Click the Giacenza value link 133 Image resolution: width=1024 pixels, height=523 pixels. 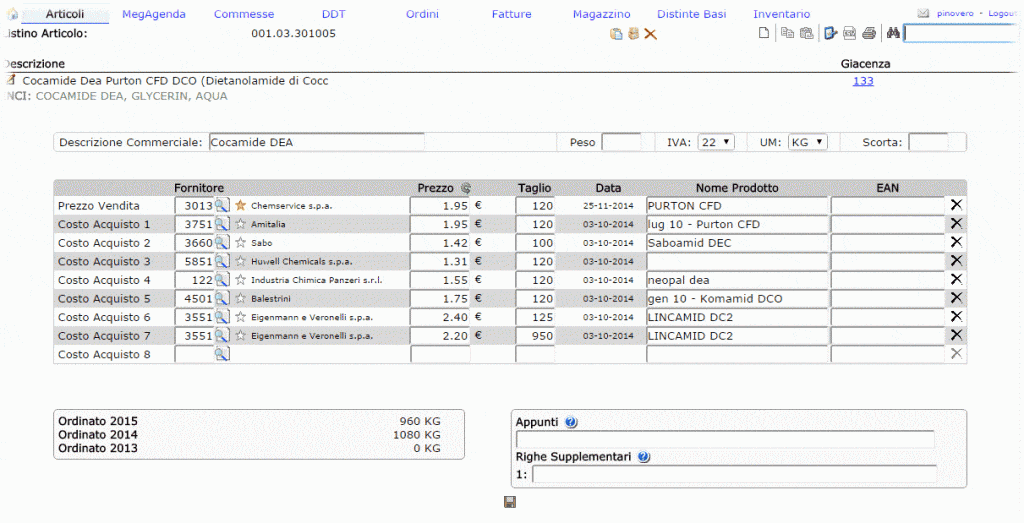point(863,81)
